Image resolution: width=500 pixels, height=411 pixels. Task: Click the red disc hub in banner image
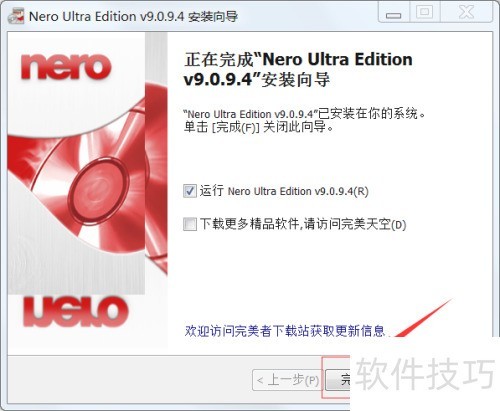pyautogui.click(x=99, y=189)
